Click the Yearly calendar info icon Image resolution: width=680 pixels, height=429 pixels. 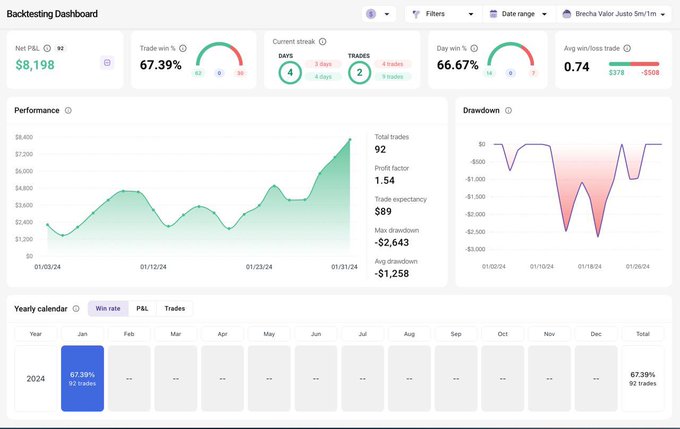(x=76, y=309)
